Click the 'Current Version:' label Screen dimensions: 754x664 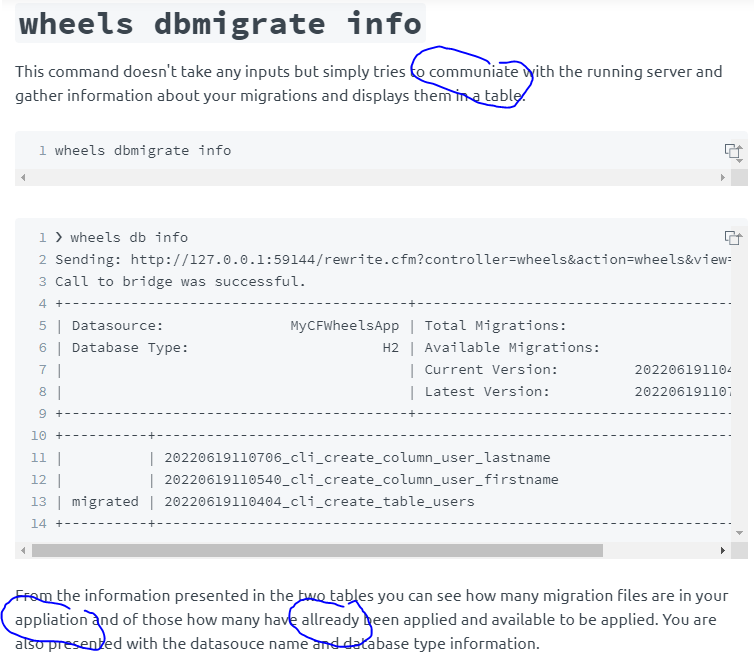(491, 370)
